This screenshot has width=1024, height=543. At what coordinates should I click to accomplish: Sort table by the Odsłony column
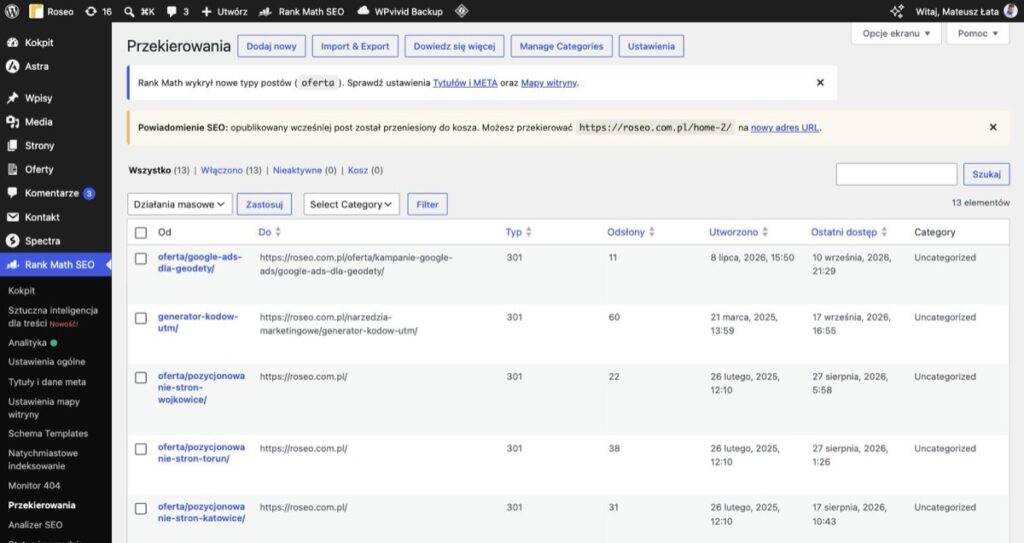(631, 232)
